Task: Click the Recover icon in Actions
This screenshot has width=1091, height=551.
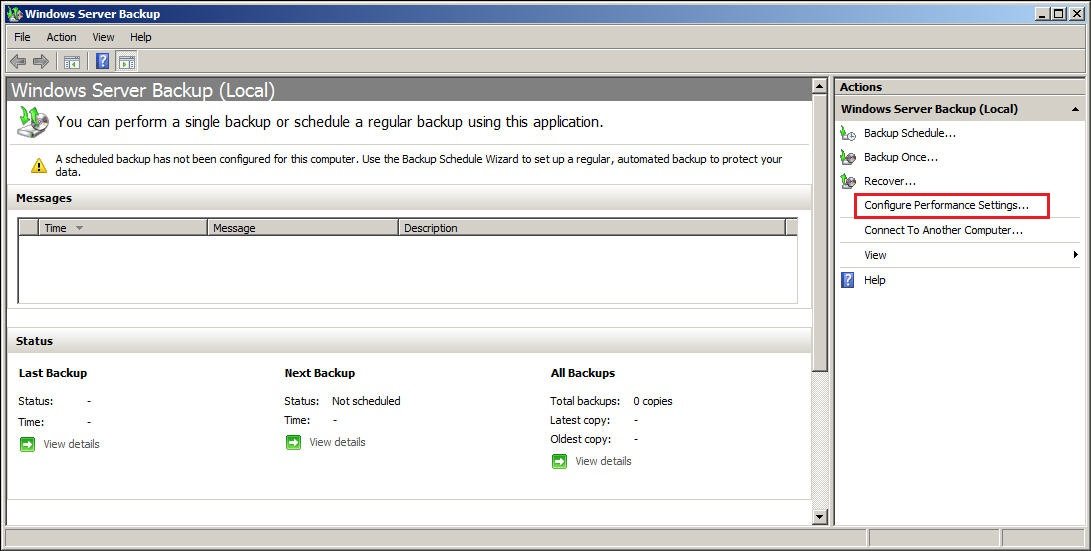Action: [847, 181]
